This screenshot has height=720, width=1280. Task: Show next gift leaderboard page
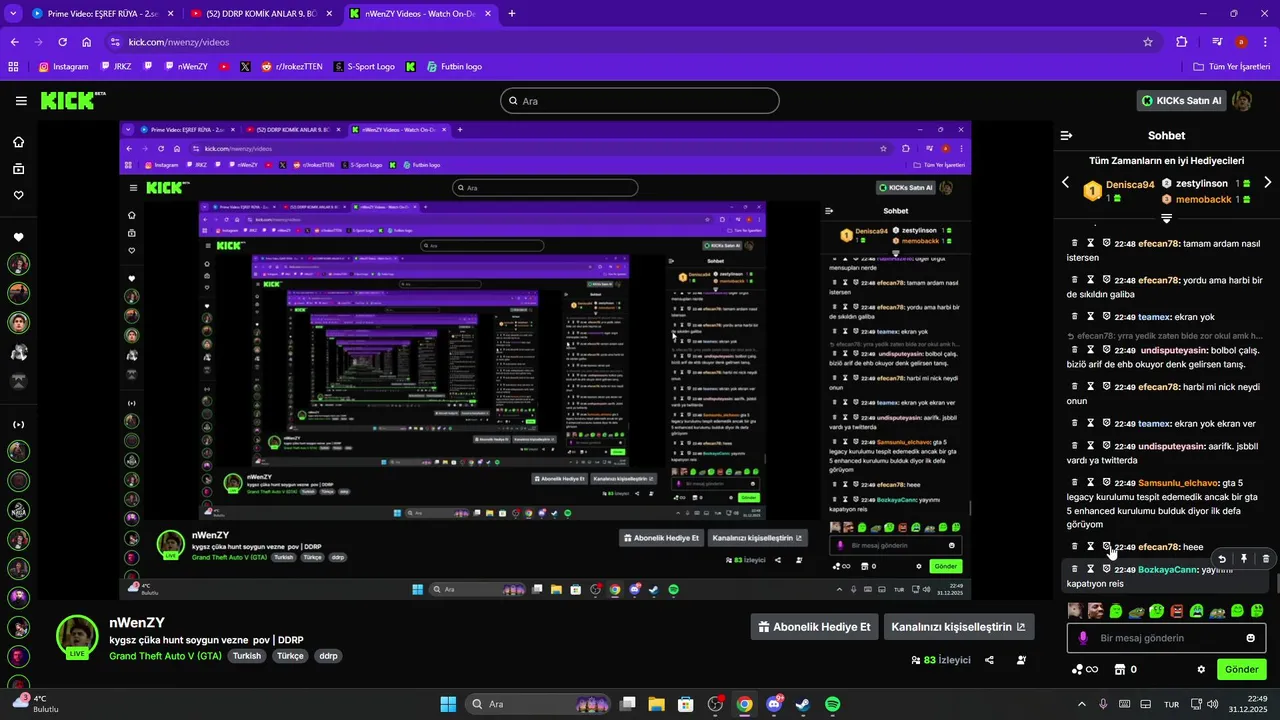(1268, 183)
